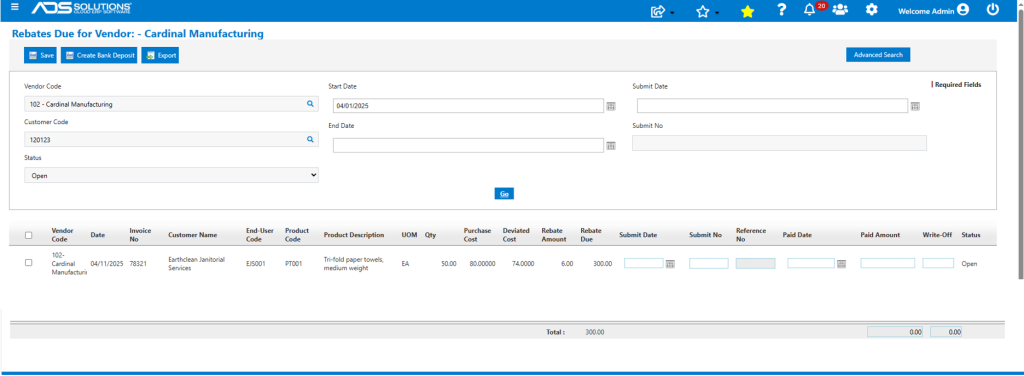Click the Submit Date filter input
This screenshot has height=376, width=1024.
point(773,106)
